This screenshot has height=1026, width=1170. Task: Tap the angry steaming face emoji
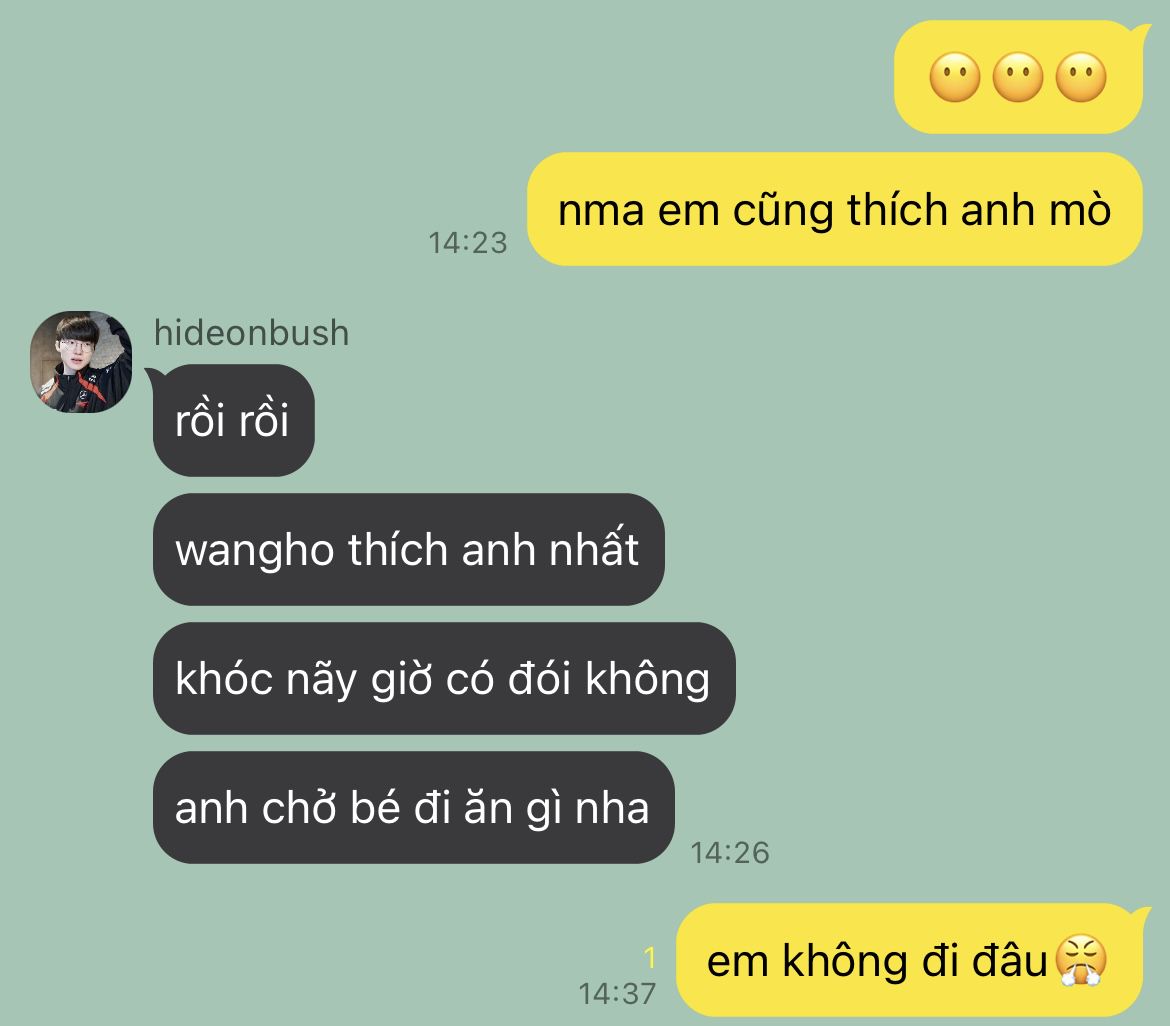click(1081, 960)
